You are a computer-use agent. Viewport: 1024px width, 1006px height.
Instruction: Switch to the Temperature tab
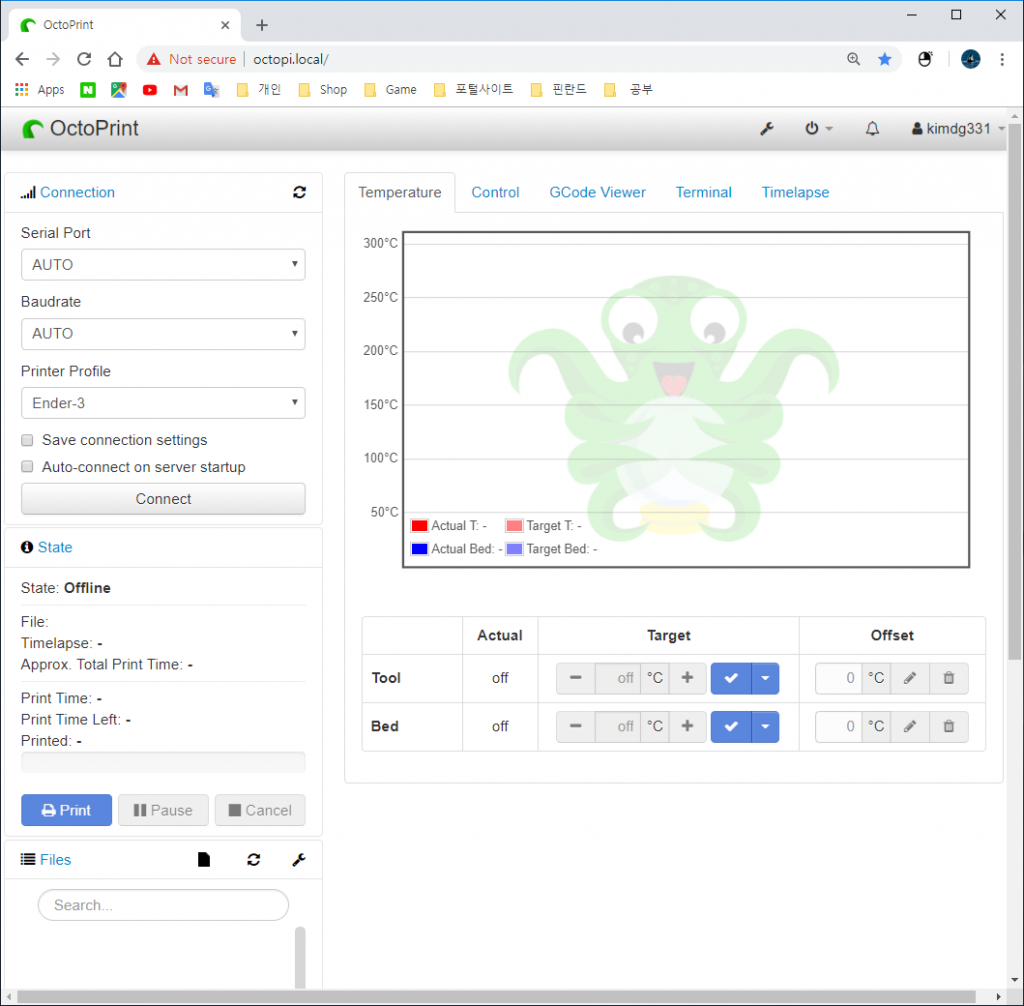(x=400, y=192)
